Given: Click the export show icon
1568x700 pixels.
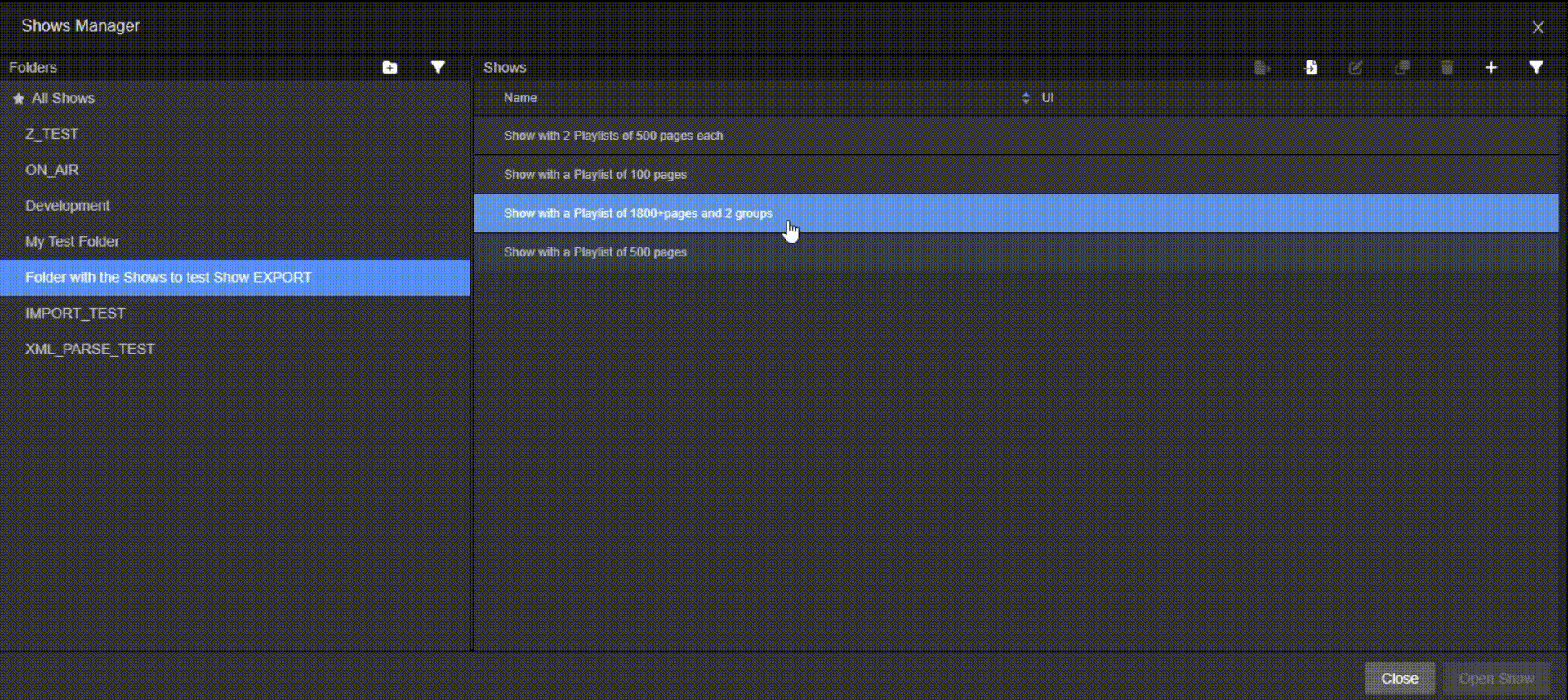Looking at the screenshot, I should (x=1262, y=68).
